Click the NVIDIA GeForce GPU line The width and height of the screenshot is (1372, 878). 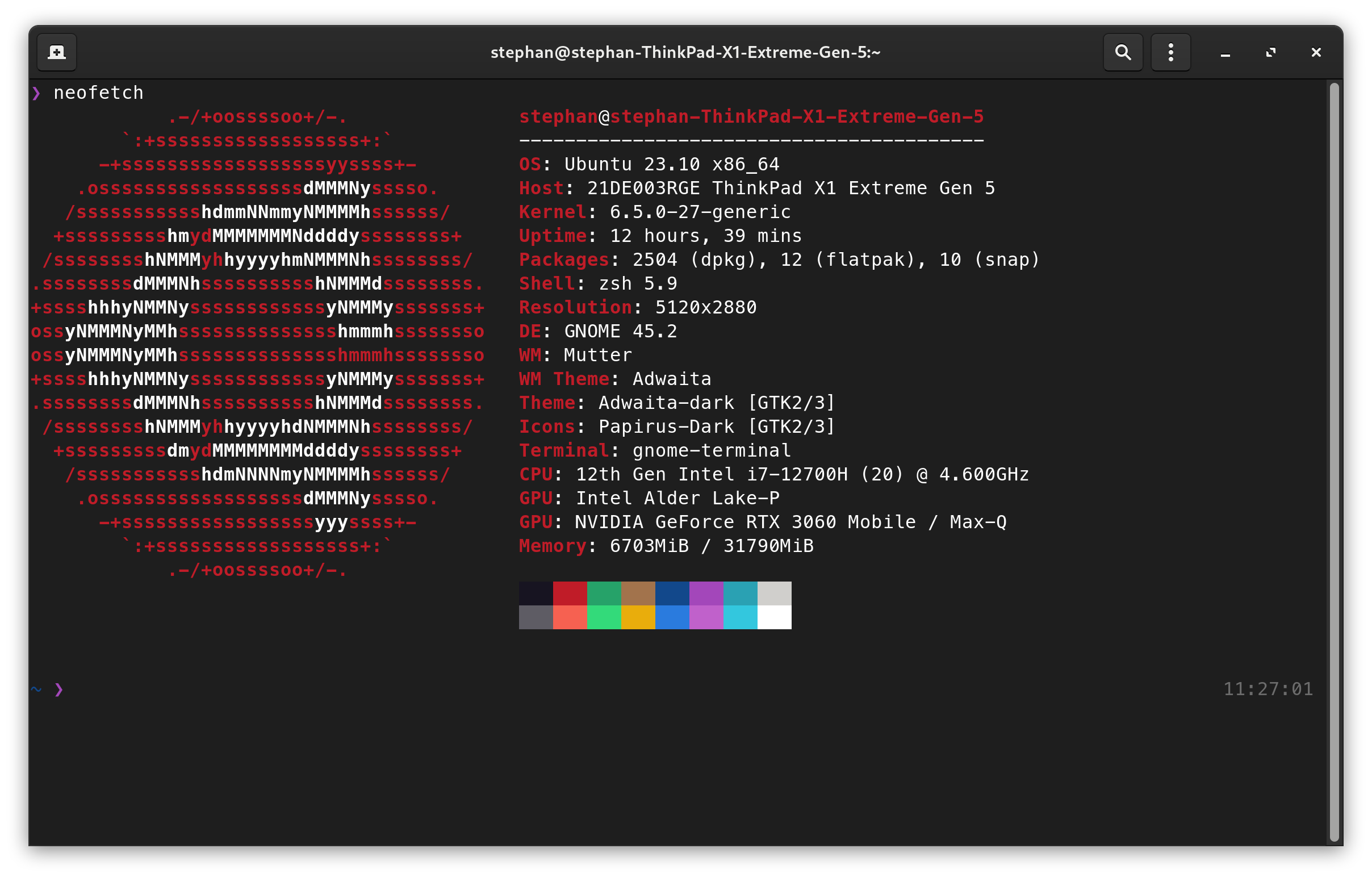click(x=762, y=522)
